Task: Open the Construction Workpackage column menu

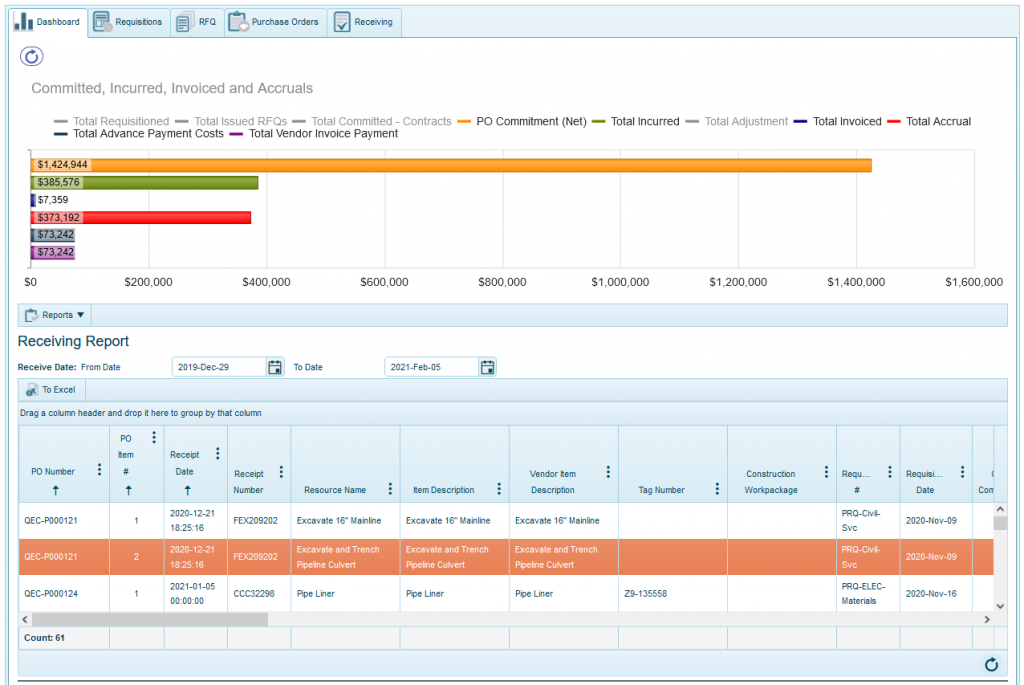Action: click(x=826, y=472)
